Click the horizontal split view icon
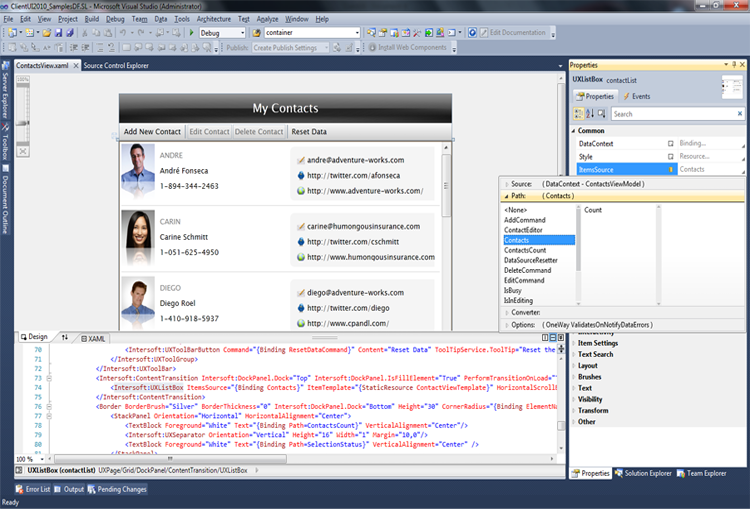Viewport: 750px width, 509px height. pyautogui.click(x=552, y=338)
